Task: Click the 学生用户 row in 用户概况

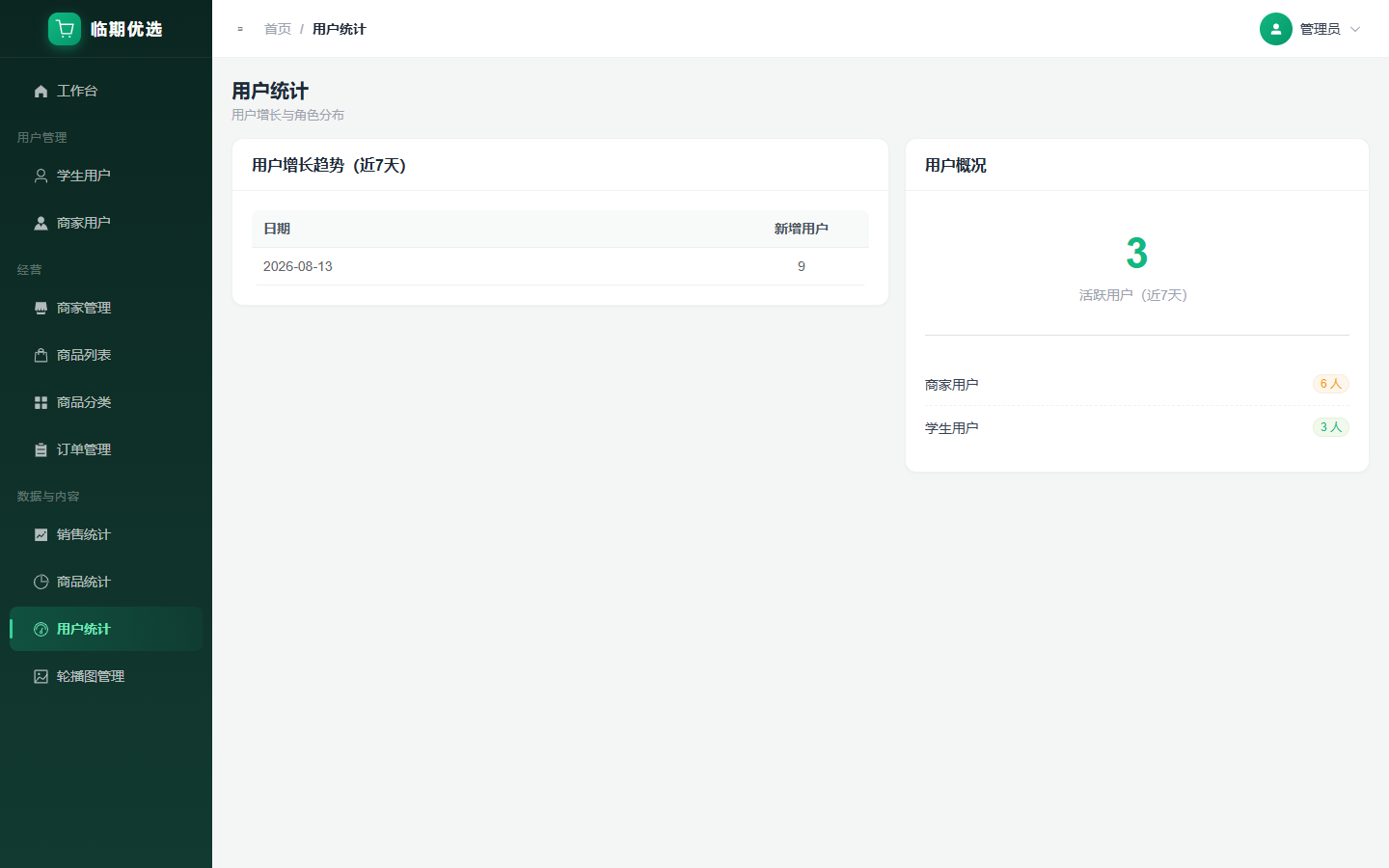Action: (1137, 427)
